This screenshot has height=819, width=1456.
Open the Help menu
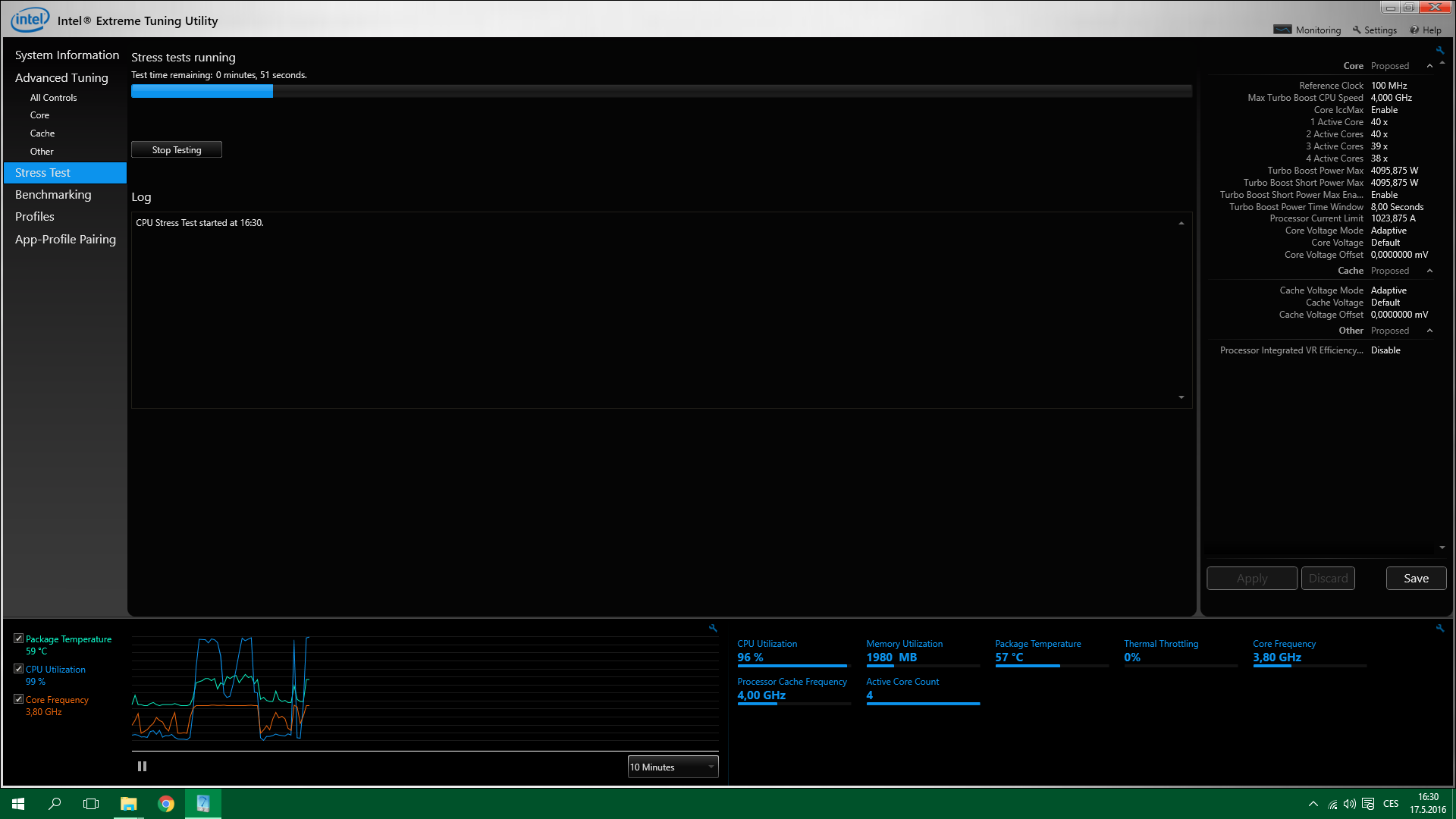click(x=1426, y=30)
